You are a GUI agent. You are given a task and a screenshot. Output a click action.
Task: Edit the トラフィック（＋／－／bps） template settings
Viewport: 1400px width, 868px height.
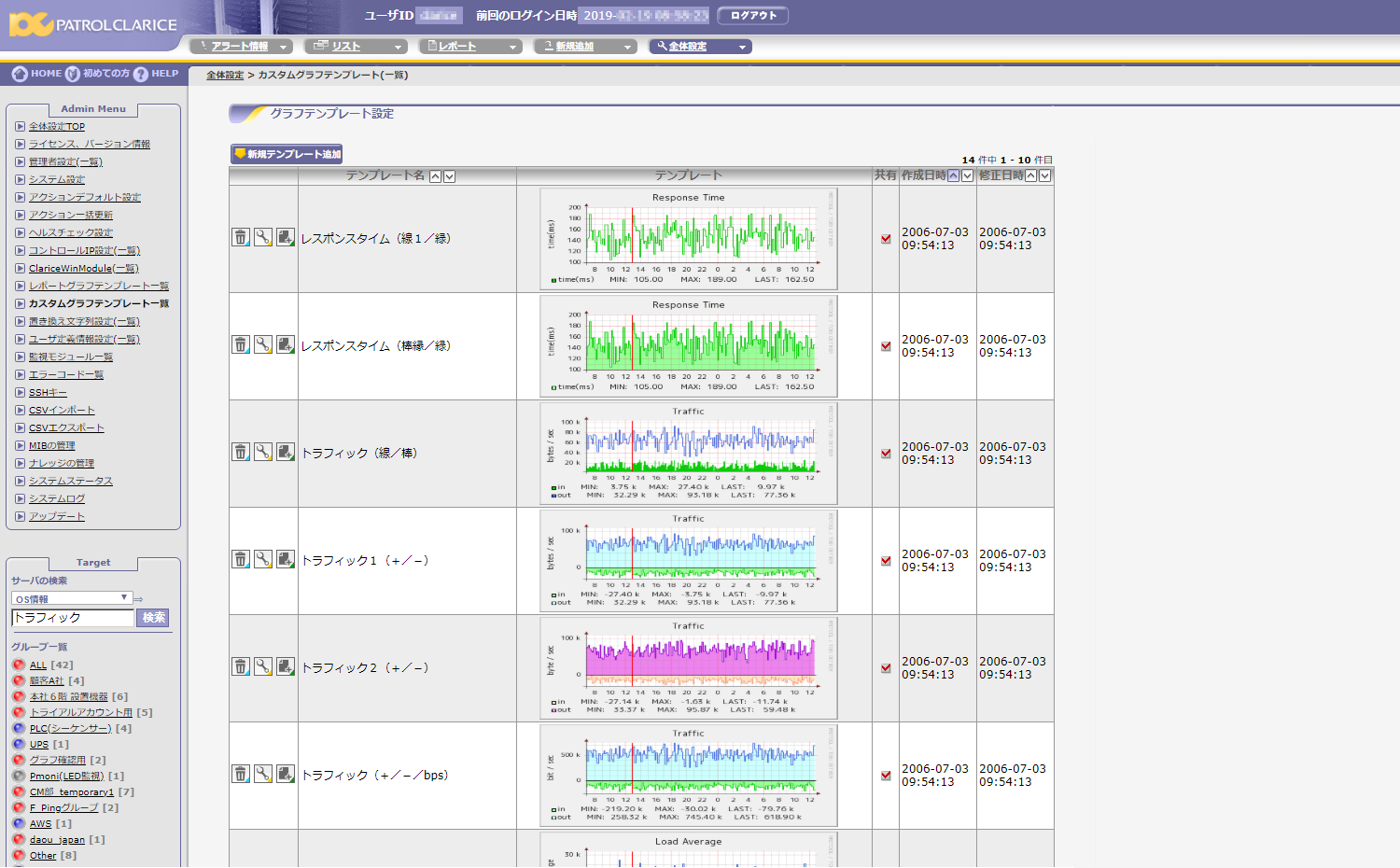tap(263, 774)
